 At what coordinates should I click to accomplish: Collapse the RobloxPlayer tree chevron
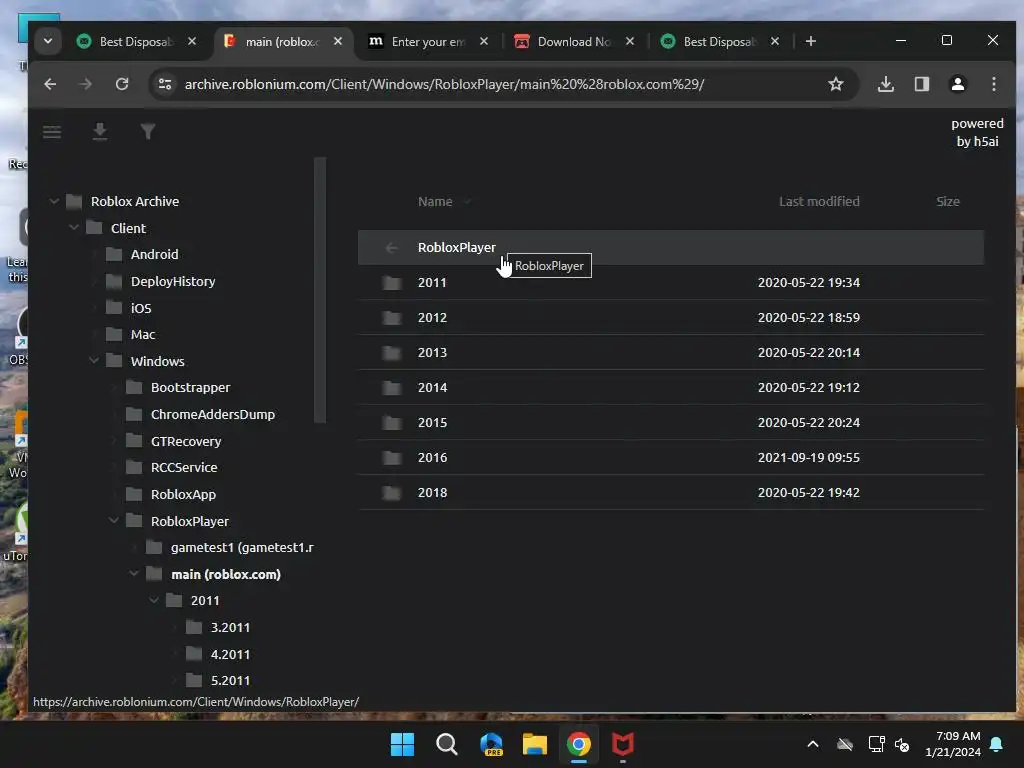pos(114,520)
